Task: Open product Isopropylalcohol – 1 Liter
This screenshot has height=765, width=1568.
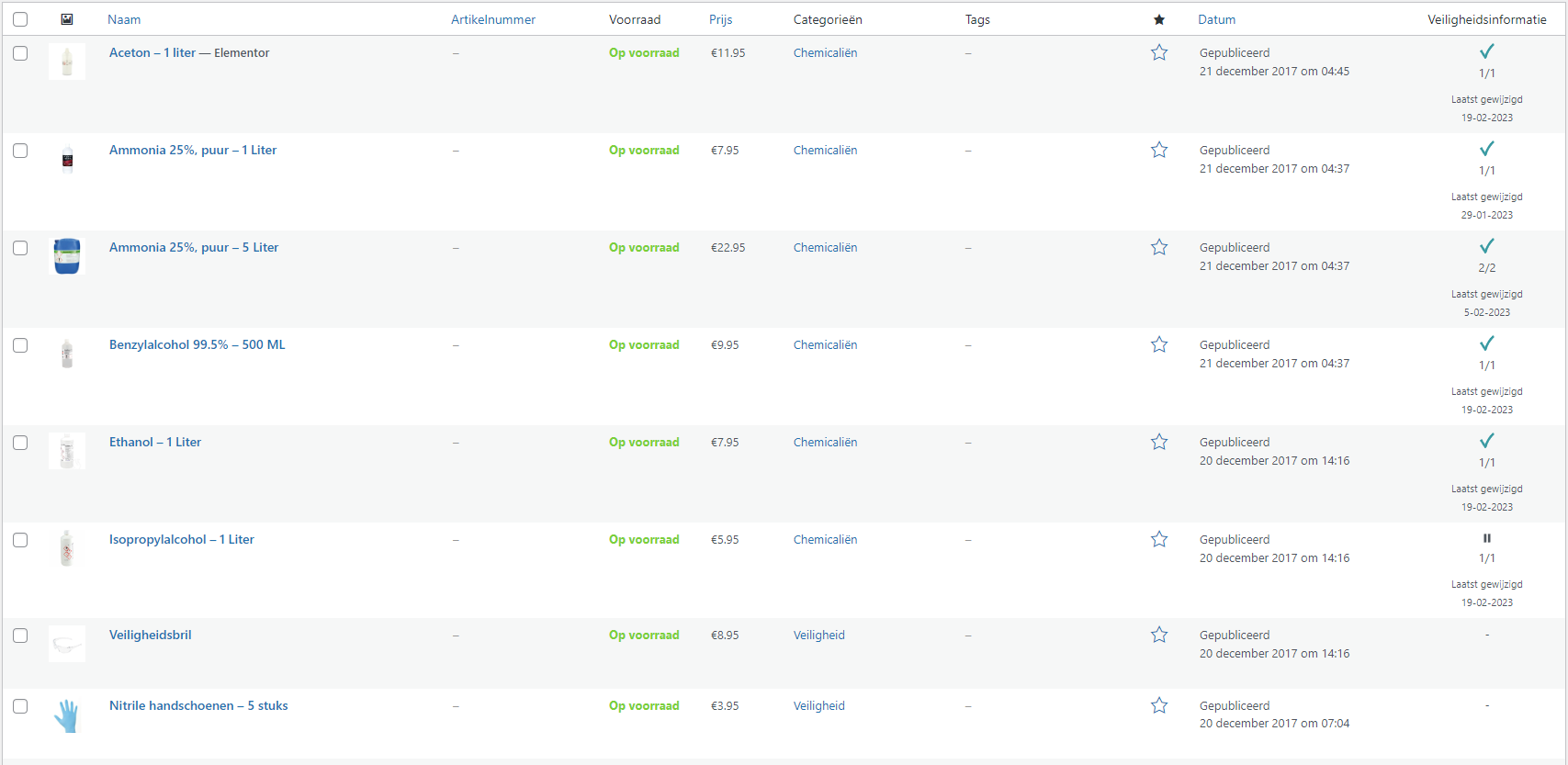Action: (x=182, y=539)
